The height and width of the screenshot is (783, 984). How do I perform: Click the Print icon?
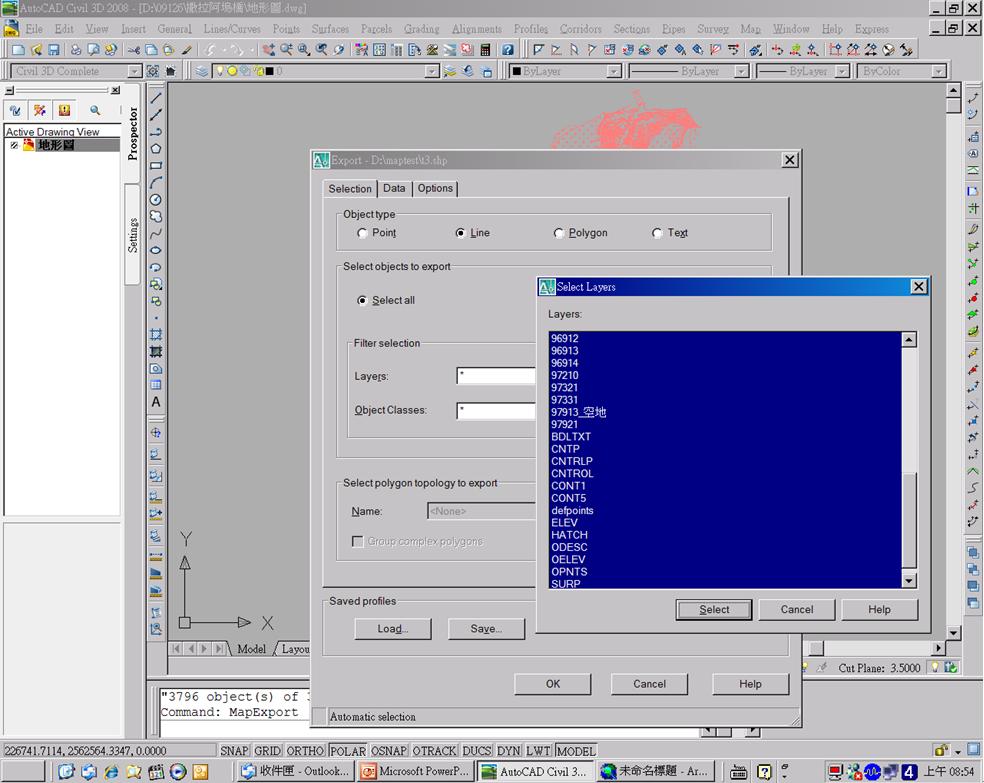(x=76, y=50)
